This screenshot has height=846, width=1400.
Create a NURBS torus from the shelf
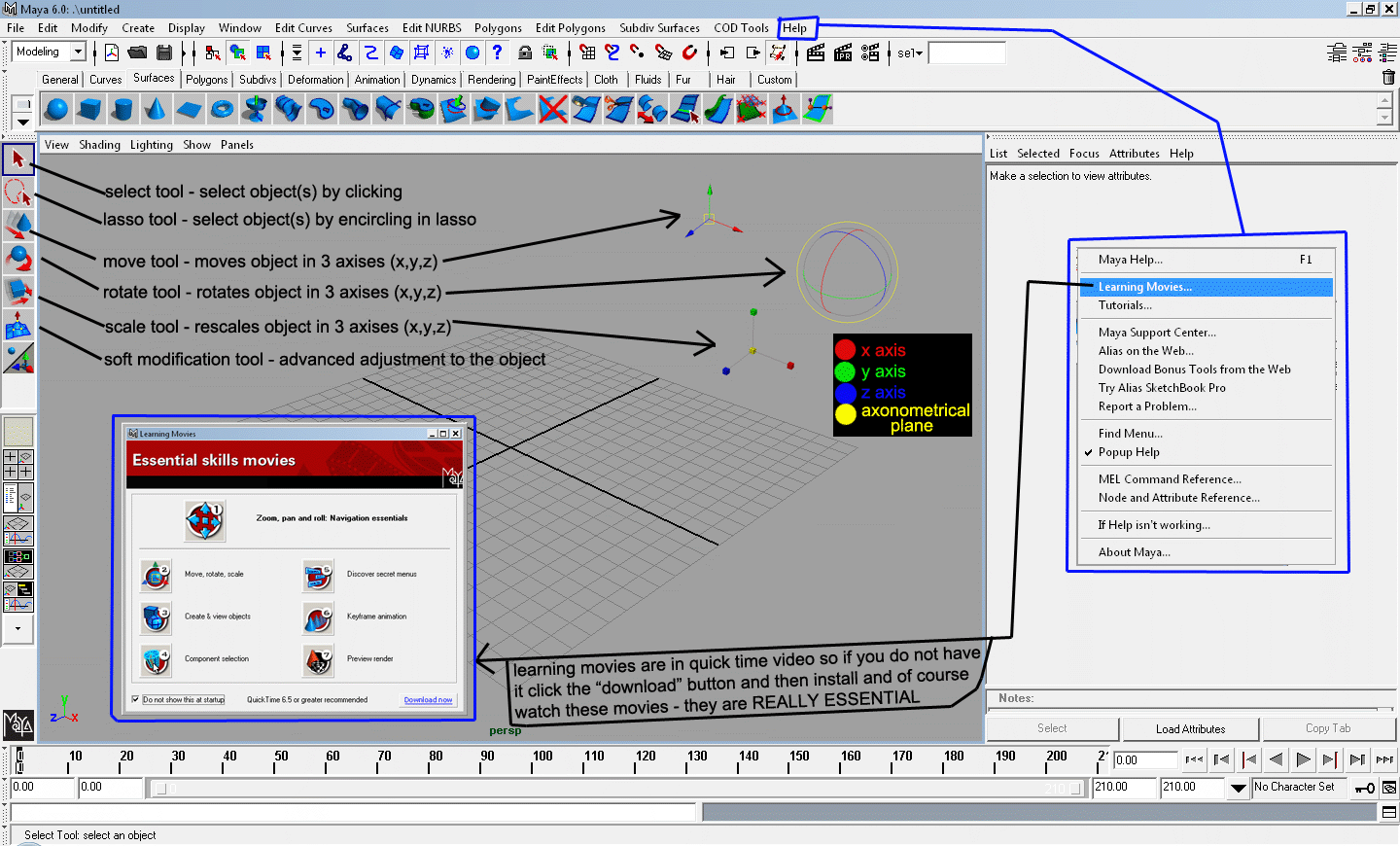(x=222, y=109)
